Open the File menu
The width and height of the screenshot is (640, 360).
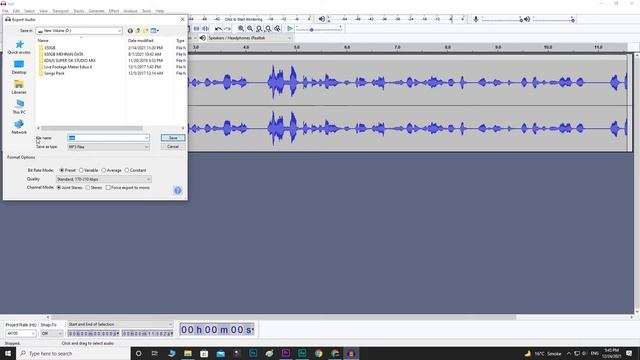5,11
